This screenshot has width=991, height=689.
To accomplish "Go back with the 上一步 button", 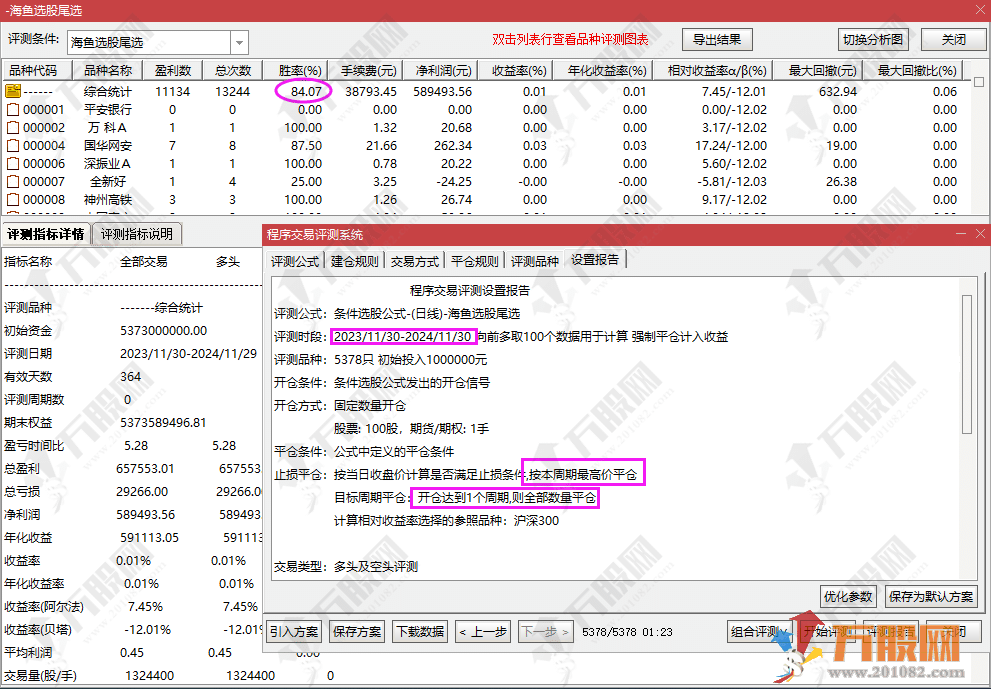I will pyautogui.click(x=483, y=631).
